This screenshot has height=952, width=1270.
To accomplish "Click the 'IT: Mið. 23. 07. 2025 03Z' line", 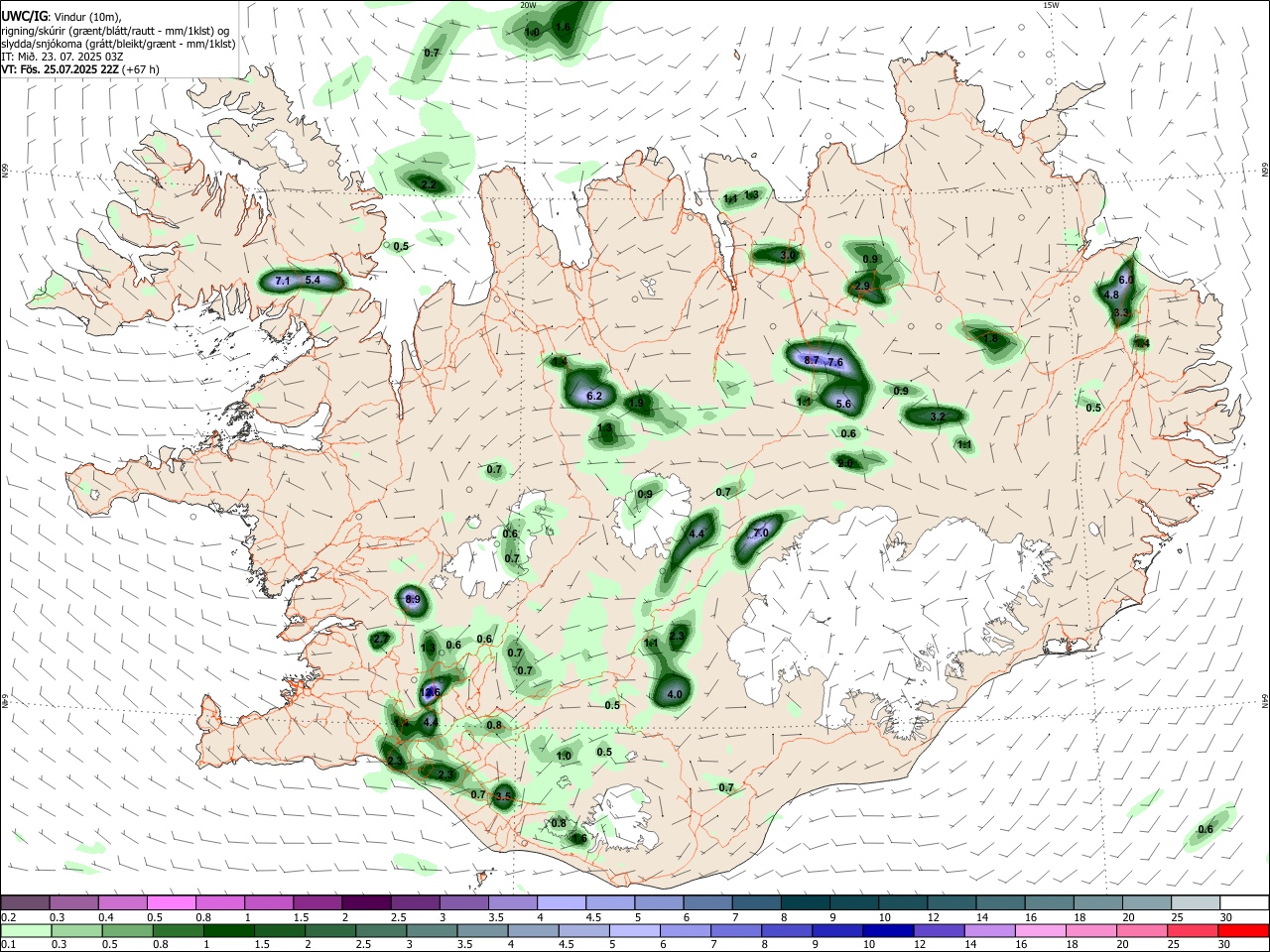I will [63, 57].
